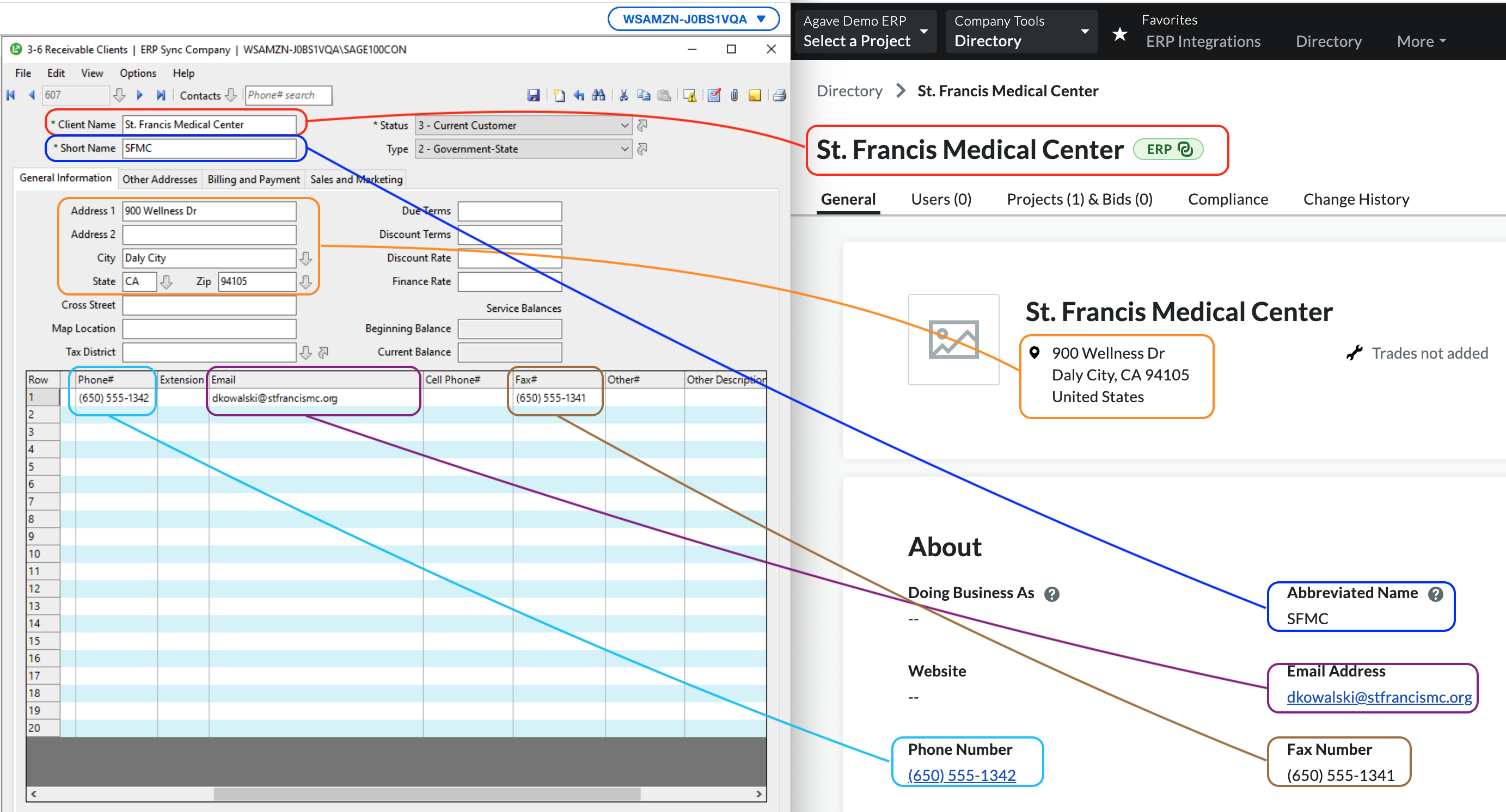Open the record number 607 lookup arrow
Image resolution: width=1506 pixels, height=812 pixels.
click(x=119, y=95)
